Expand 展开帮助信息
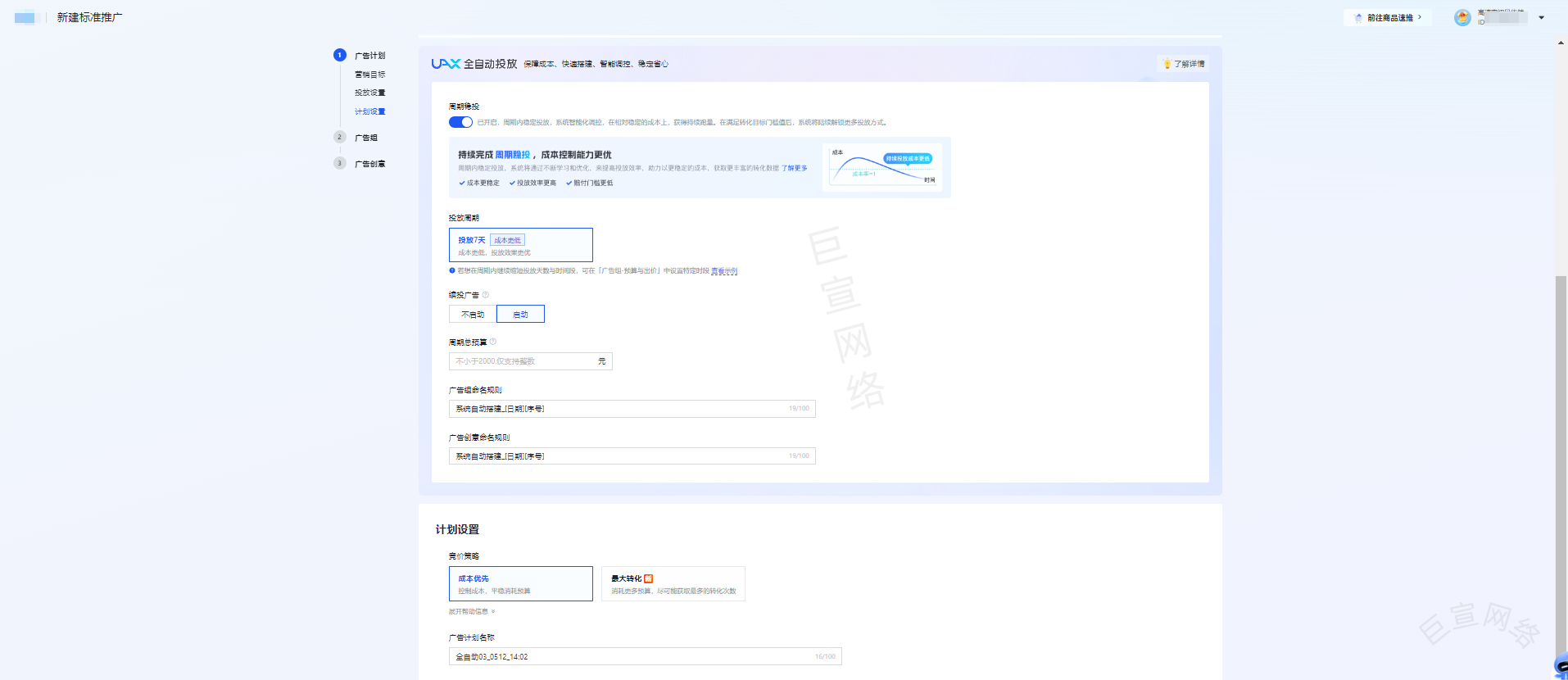 pyautogui.click(x=472, y=612)
